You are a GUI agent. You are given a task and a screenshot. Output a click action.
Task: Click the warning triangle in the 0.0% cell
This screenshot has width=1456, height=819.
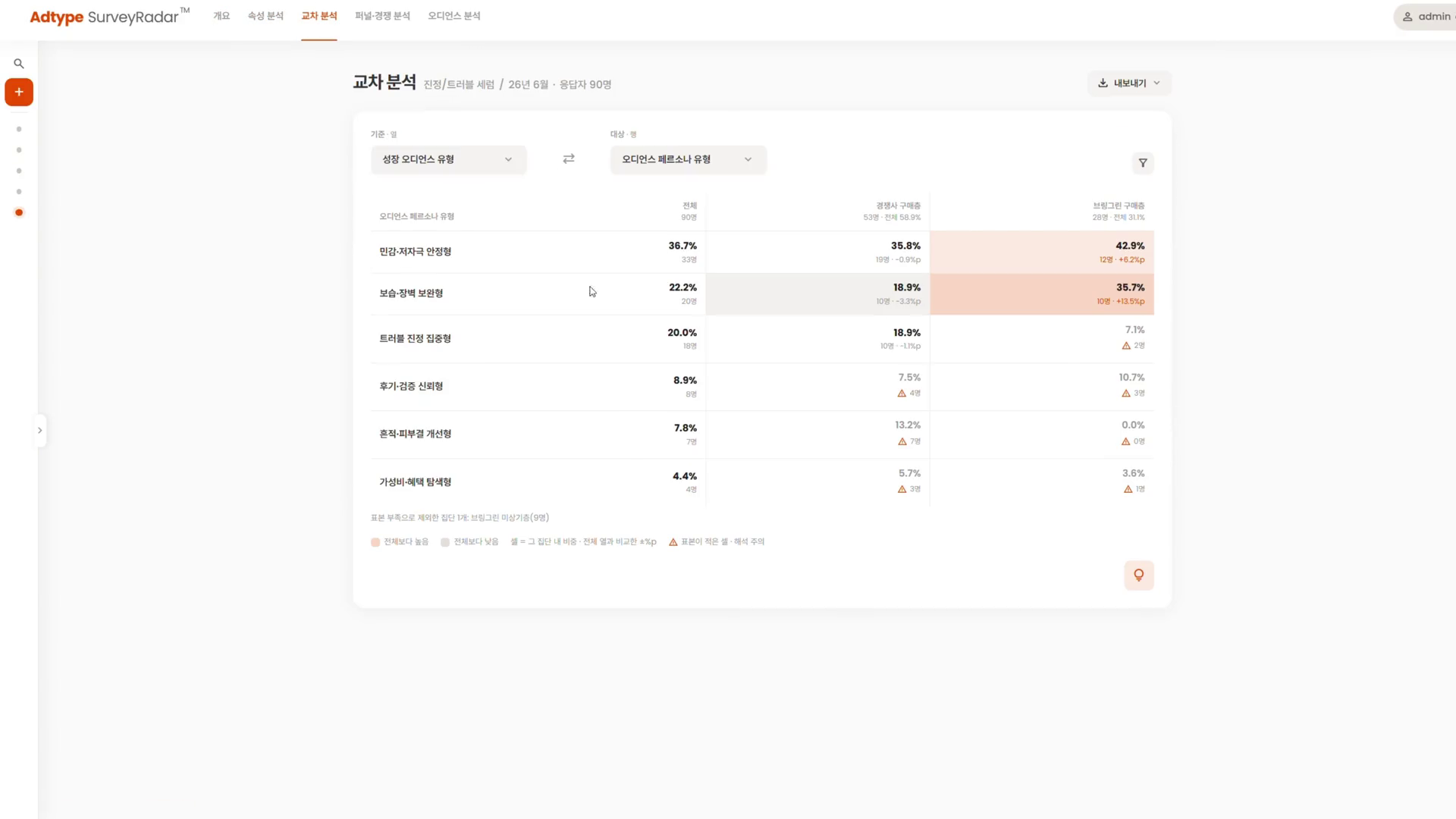pyautogui.click(x=1125, y=441)
